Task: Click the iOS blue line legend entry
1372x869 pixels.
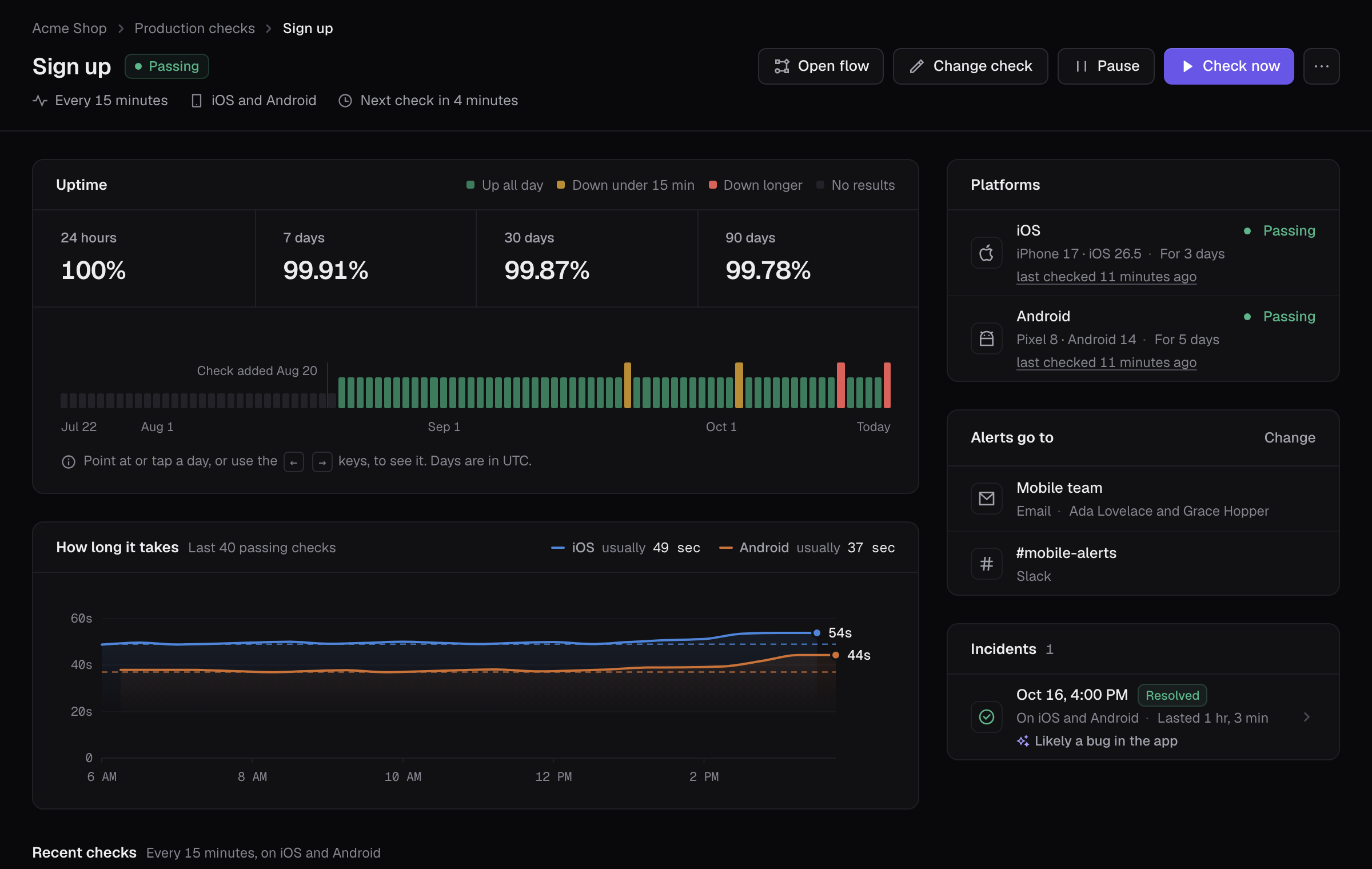Action: [x=625, y=548]
